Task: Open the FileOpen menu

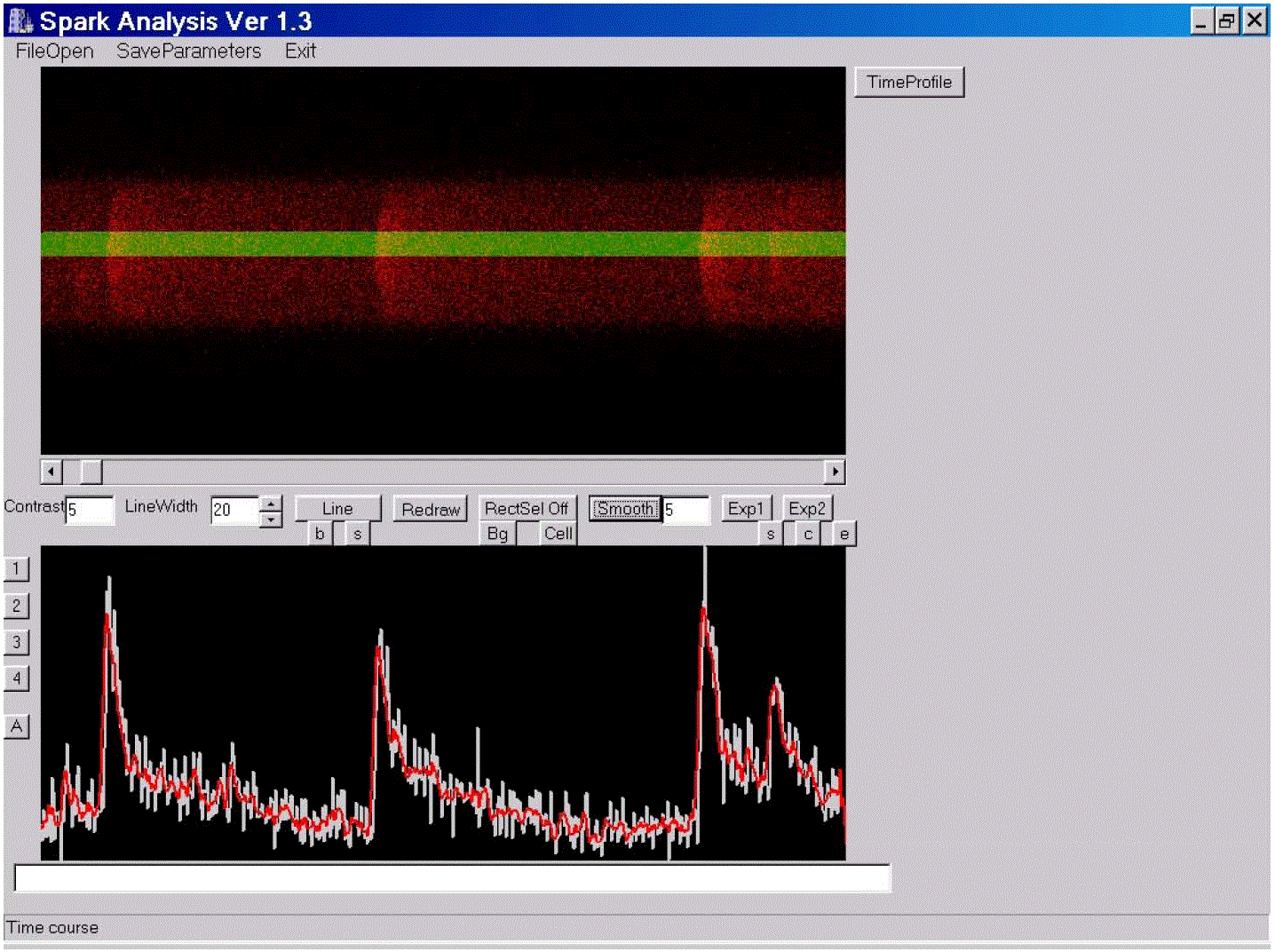Action: coord(54,52)
